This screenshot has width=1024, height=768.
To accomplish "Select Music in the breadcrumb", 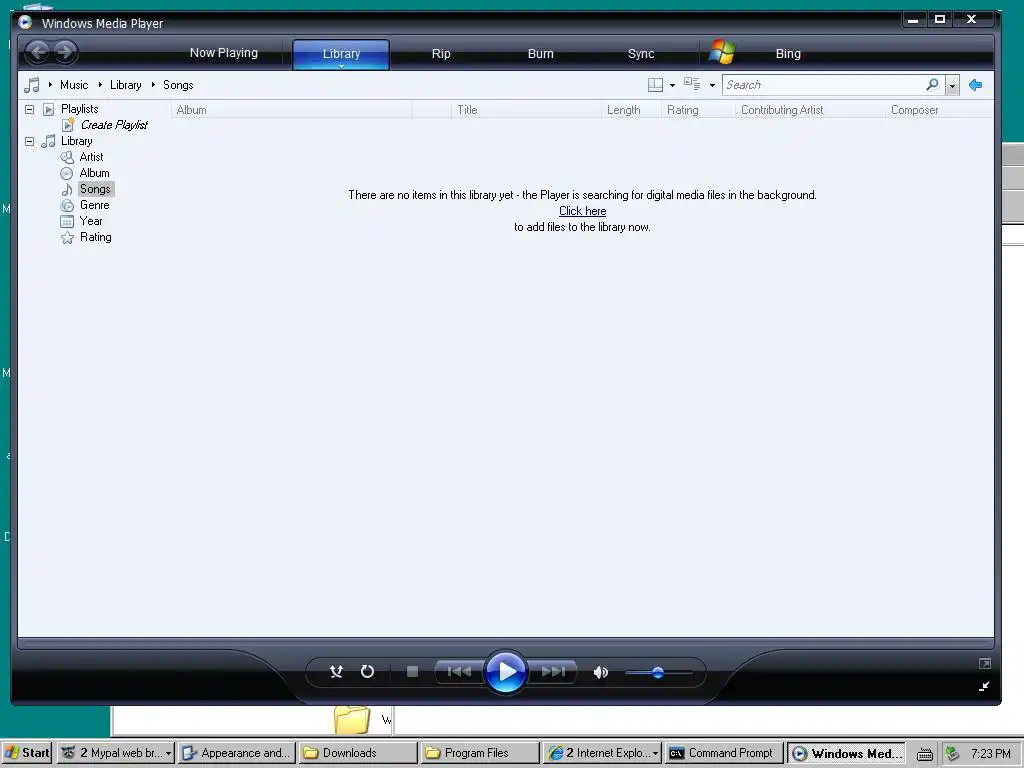I will 74,85.
